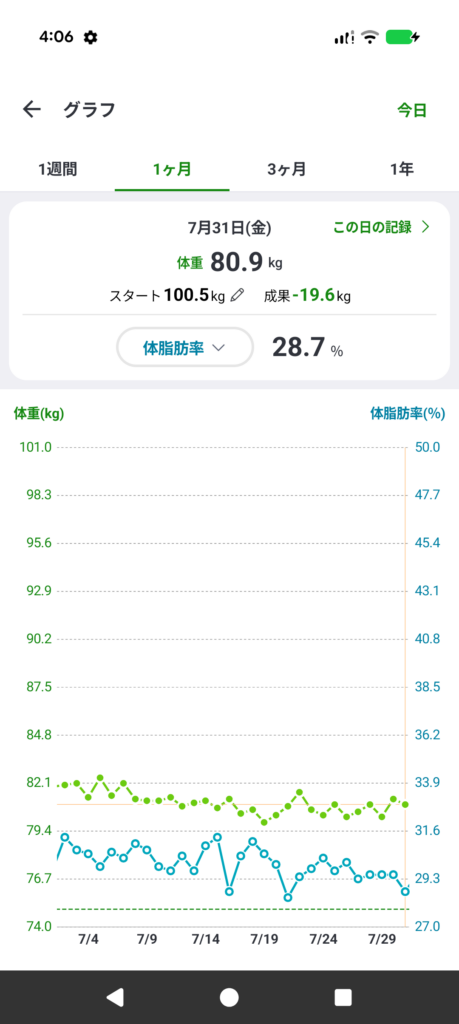This screenshot has height=1024, width=459.
Task: Tap the Wi-Fi icon in the status bar
Action: (370, 37)
